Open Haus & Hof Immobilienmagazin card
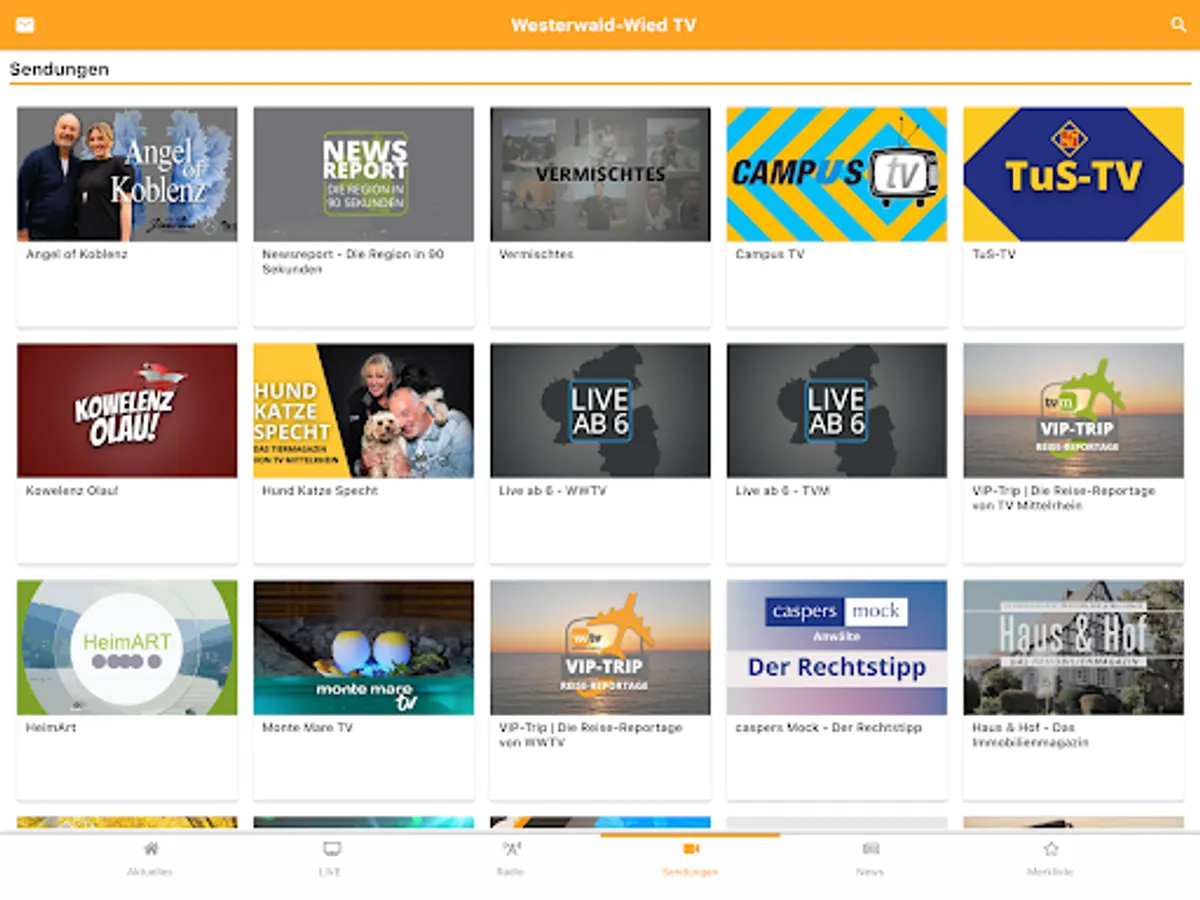 1073,690
